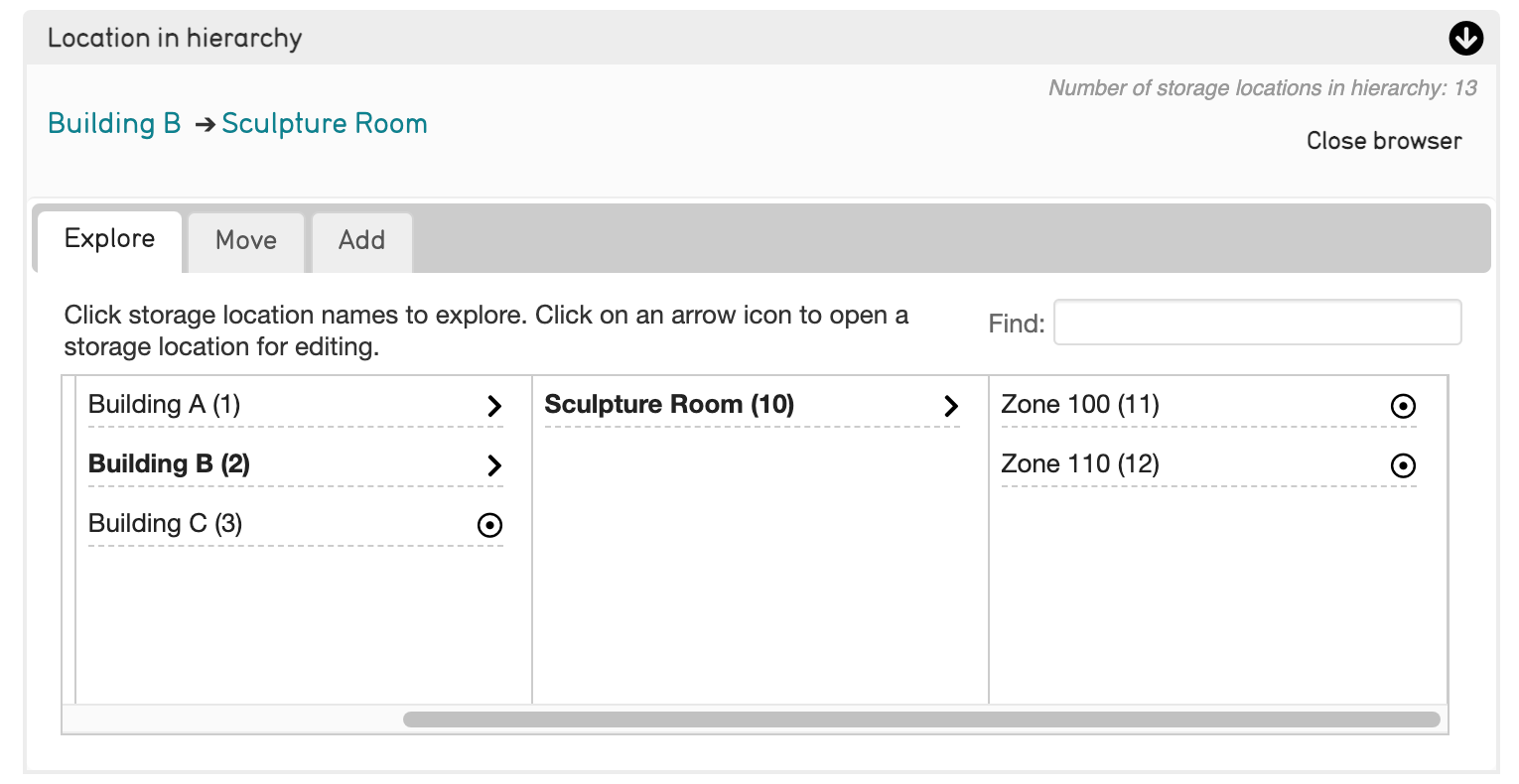Switch to the Explore tab

point(109,240)
